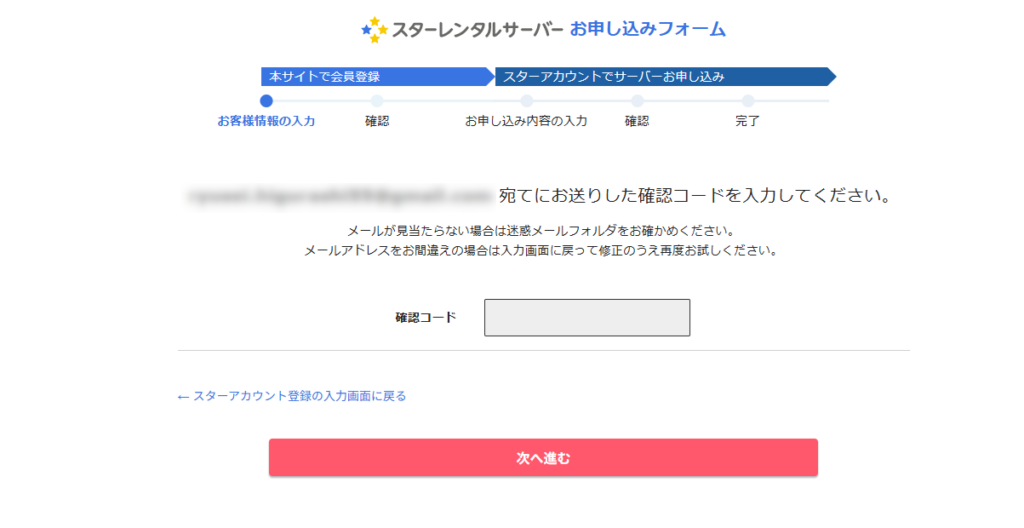Screen dimensions: 1024x528
Task: Click the left arrow icon before the back link
Action: click(183, 397)
